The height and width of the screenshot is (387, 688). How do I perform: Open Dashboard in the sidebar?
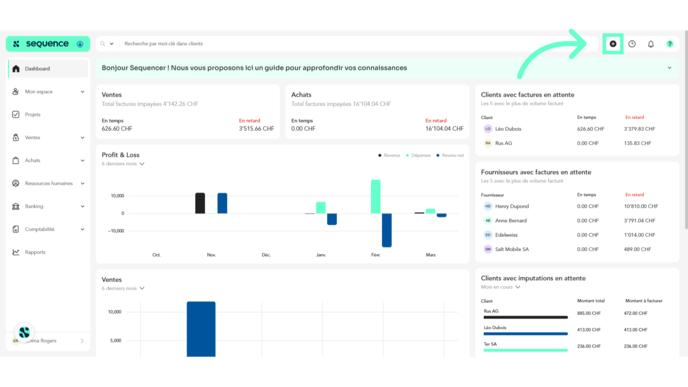(48, 69)
